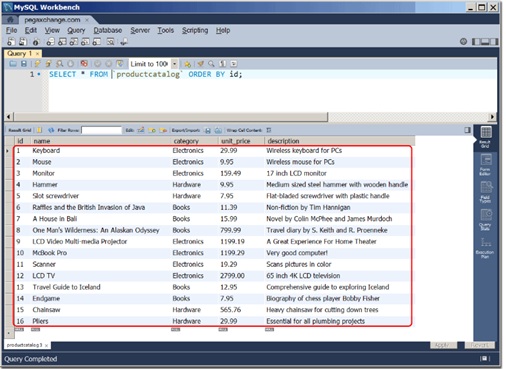
Task: Click the beautify query broom icon
Action: [x=201, y=64]
